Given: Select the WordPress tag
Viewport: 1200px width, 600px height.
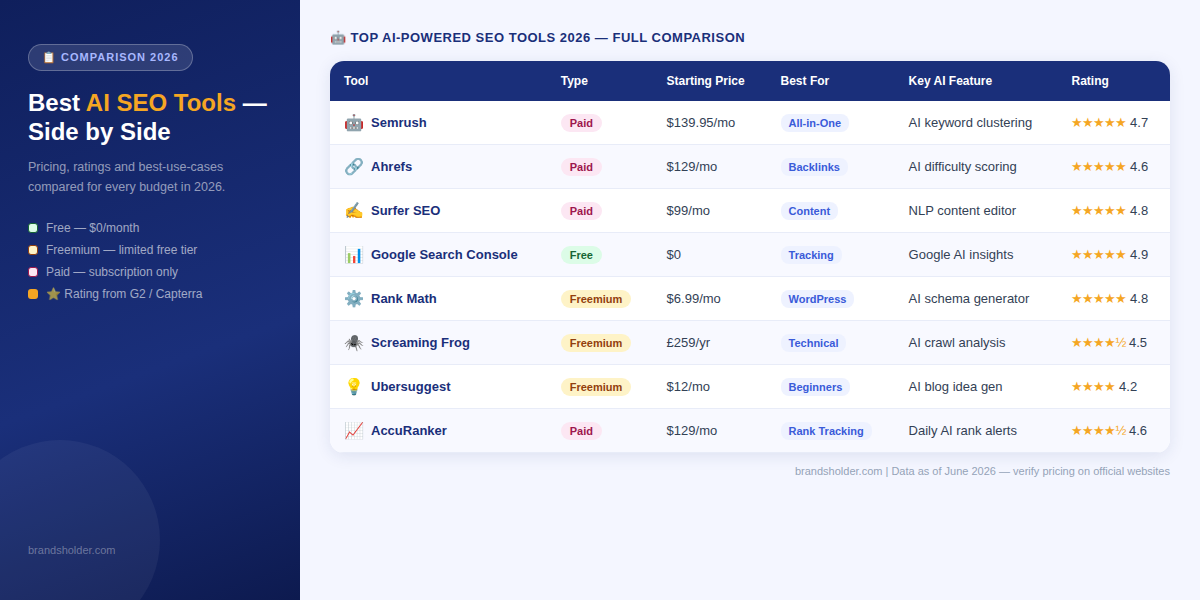Looking at the screenshot, I should tap(817, 299).
